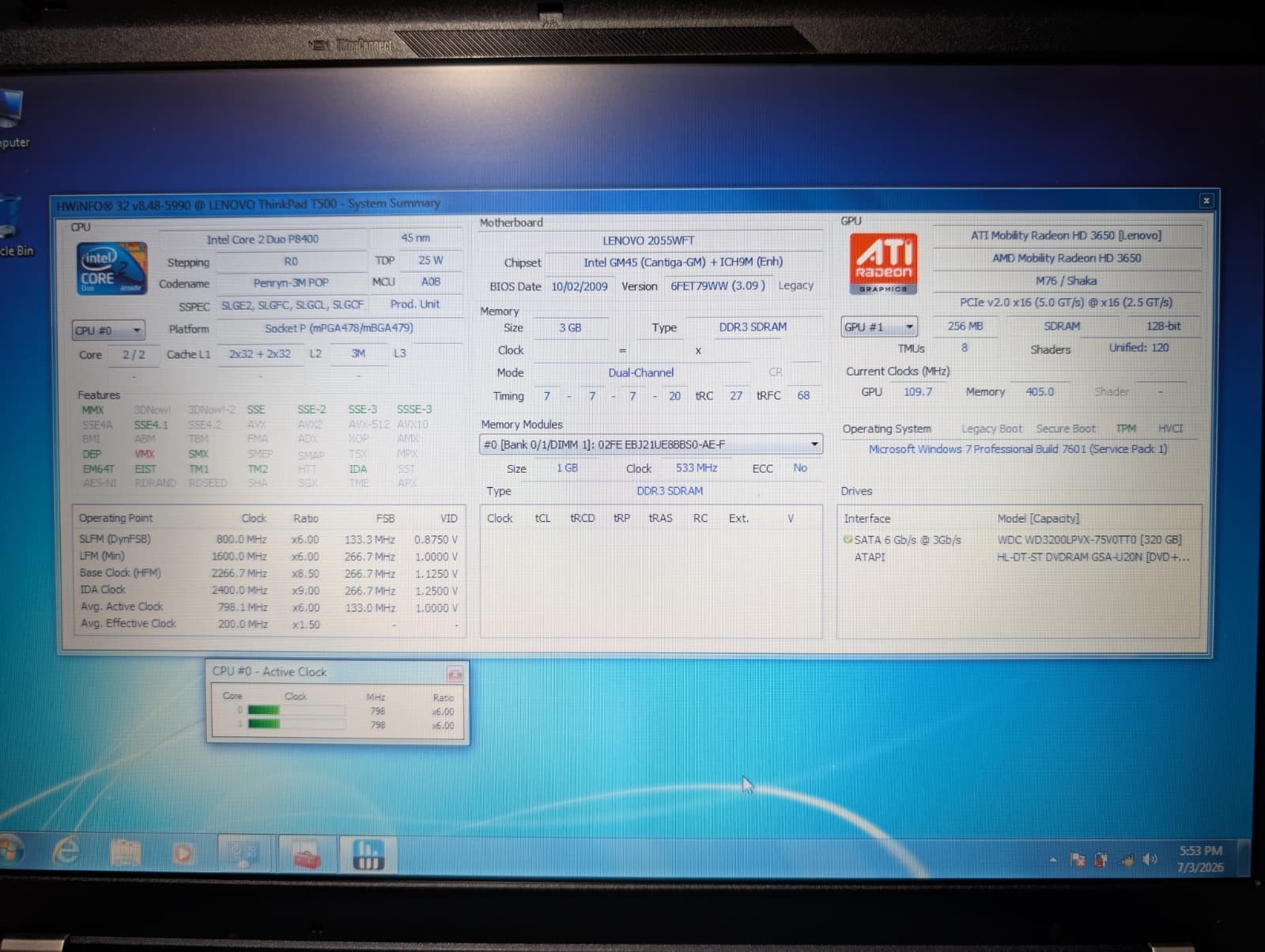Screen dimensions: 1265x952
Task: Click the Show Desktop button at taskbar edge
Action: 1244,859
